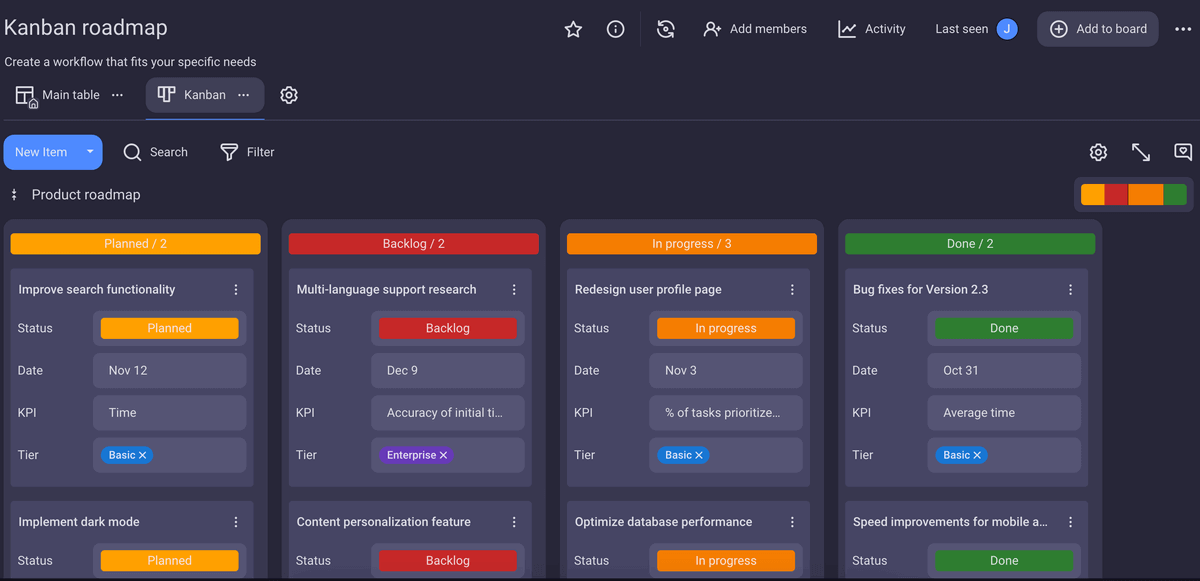This screenshot has height=581, width=1200.
Task: Open Main table tab three-dot options
Action: point(117,95)
